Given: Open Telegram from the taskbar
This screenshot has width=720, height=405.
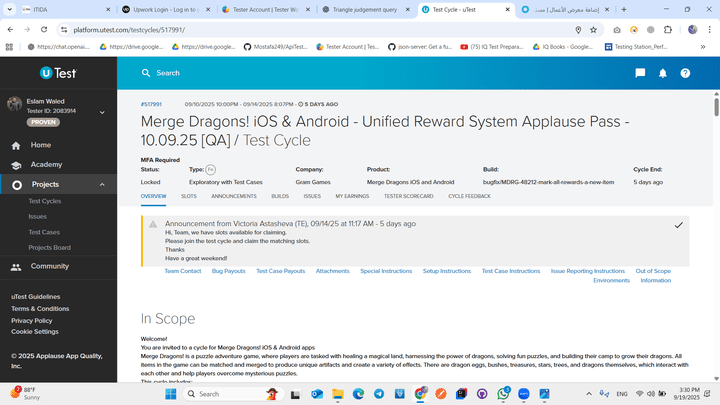Looking at the screenshot, I should point(379,394).
